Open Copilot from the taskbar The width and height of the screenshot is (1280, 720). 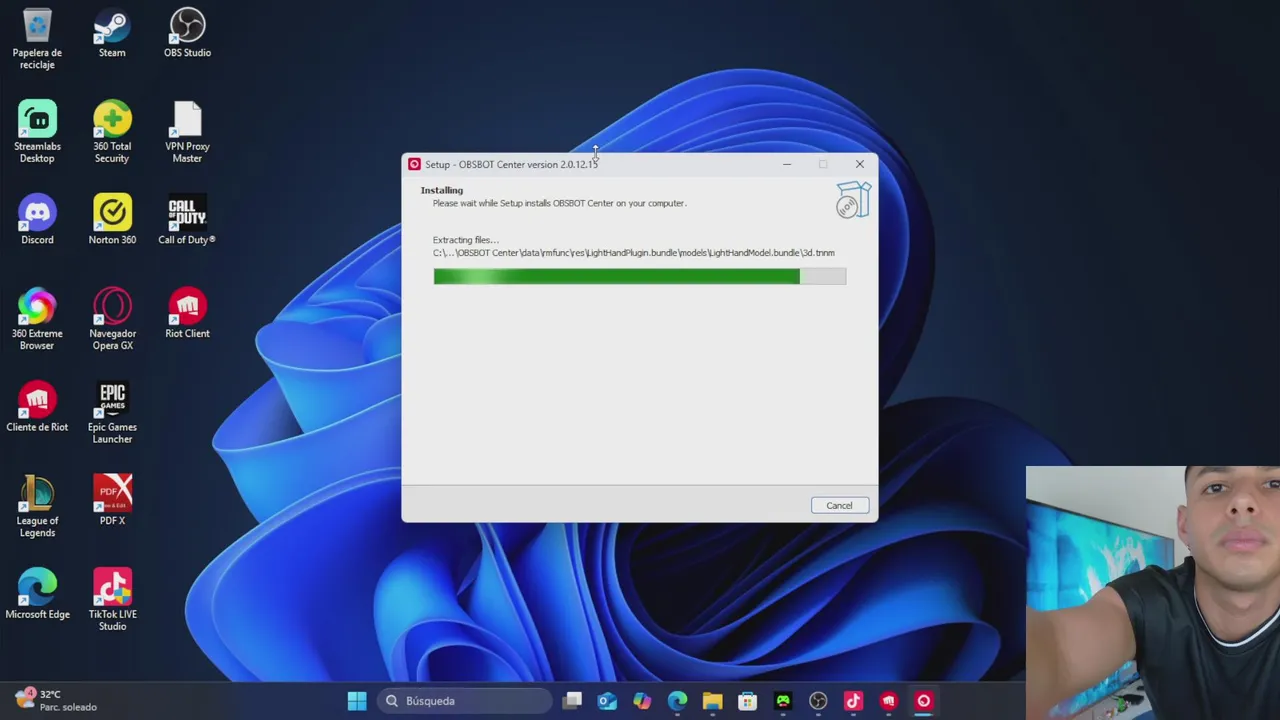[642, 701]
